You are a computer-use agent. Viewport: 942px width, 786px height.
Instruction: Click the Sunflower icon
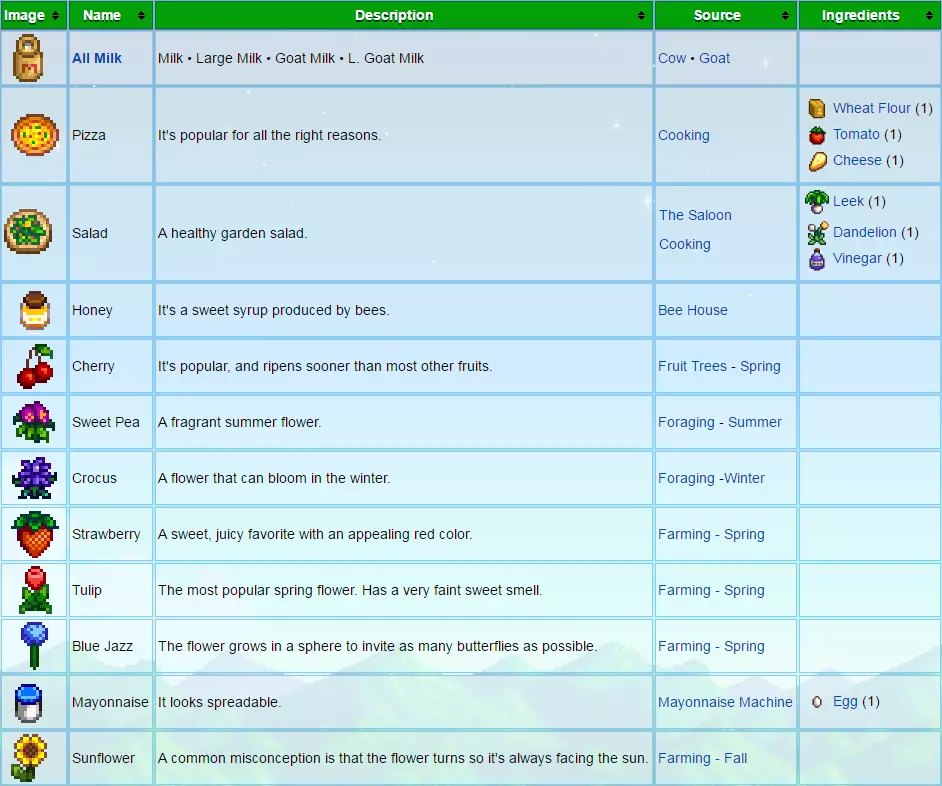(28, 758)
